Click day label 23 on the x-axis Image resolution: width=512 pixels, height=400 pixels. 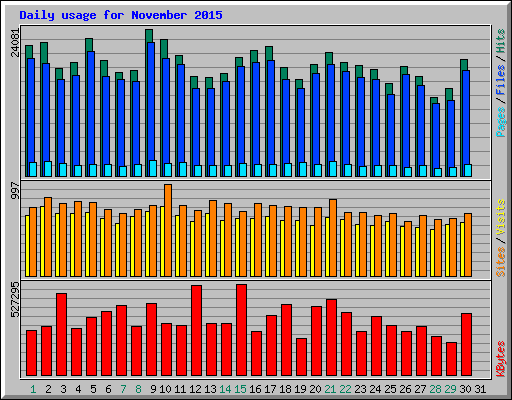tap(360, 389)
